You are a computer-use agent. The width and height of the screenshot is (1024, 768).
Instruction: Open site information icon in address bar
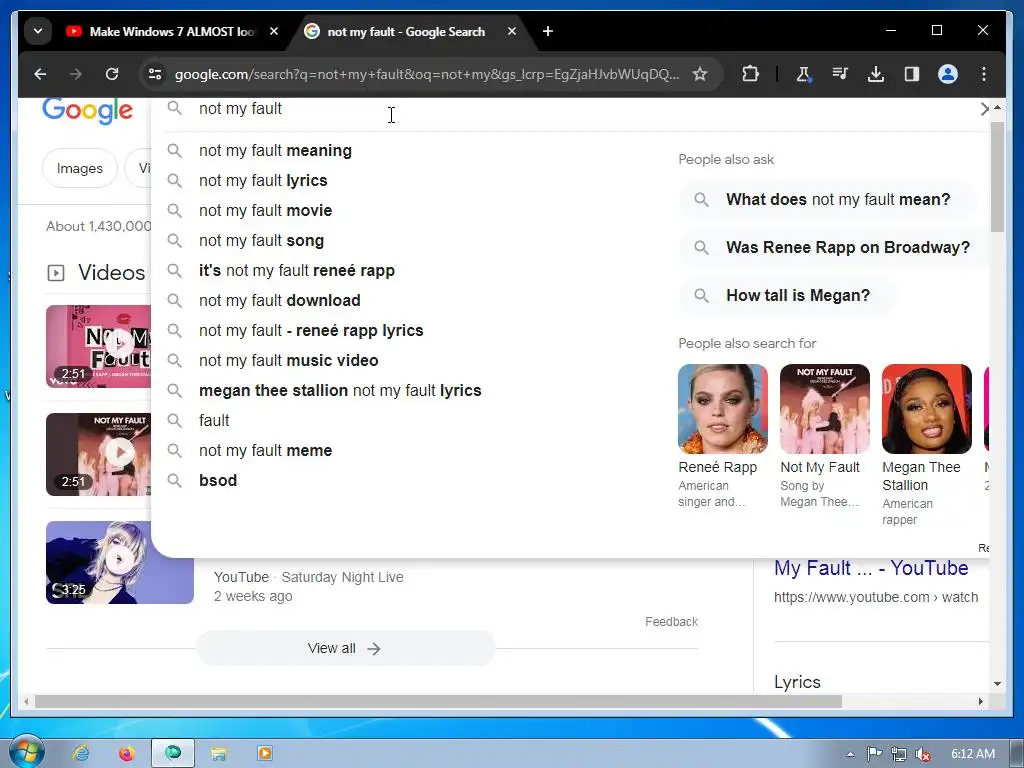(x=155, y=74)
